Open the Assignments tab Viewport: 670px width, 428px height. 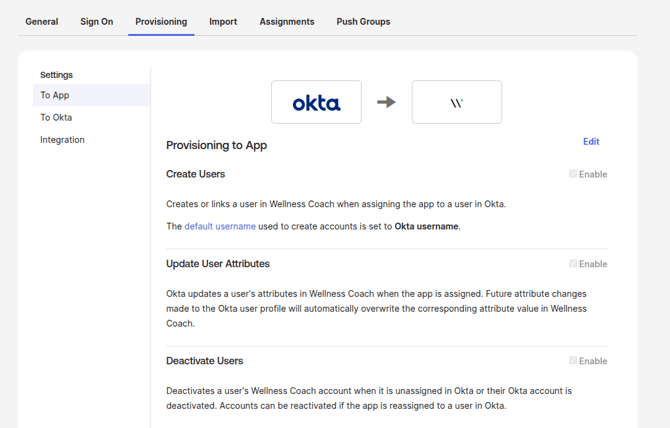(x=287, y=21)
